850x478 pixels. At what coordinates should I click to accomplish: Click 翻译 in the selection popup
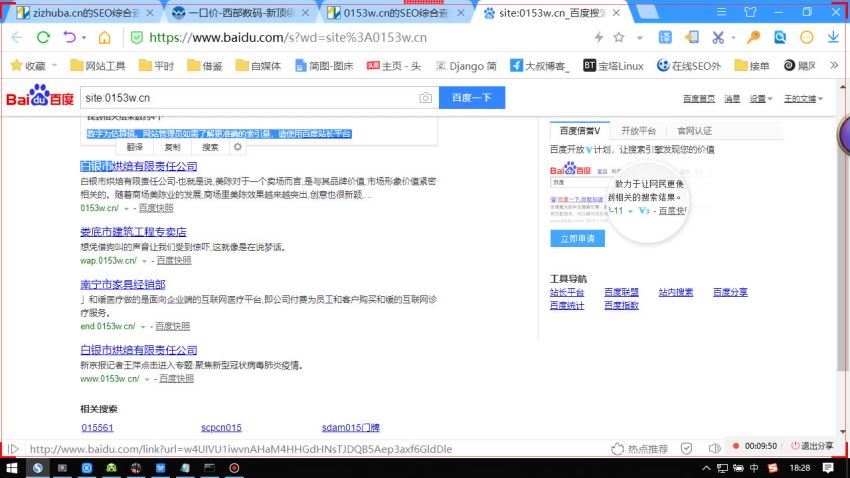tap(134, 147)
